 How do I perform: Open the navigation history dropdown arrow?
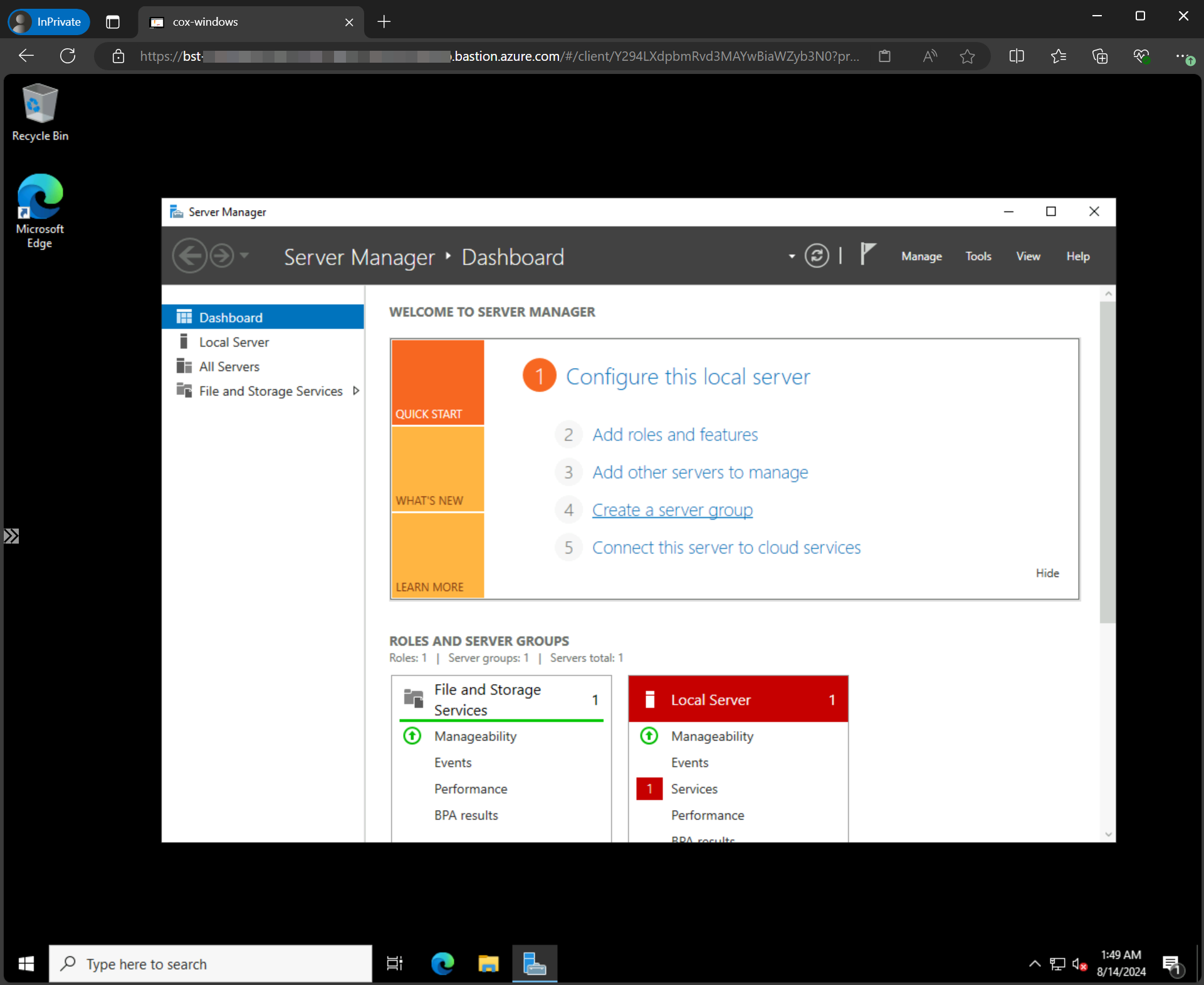point(244,255)
